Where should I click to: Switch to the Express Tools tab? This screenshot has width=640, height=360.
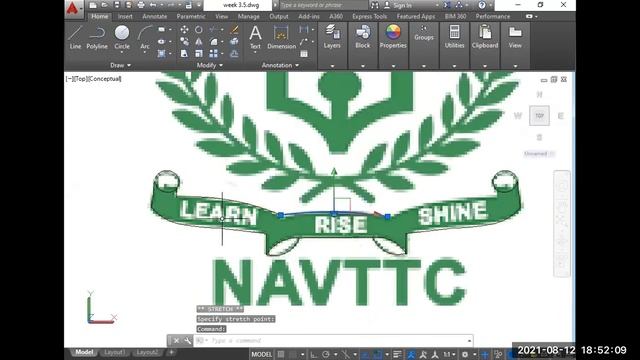pyautogui.click(x=369, y=16)
